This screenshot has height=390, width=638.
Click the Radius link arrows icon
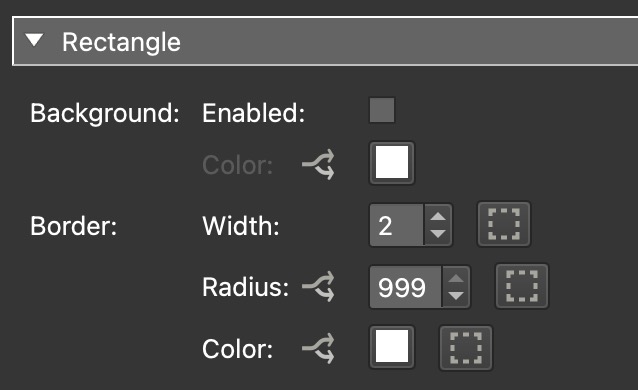(x=319, y=287)
